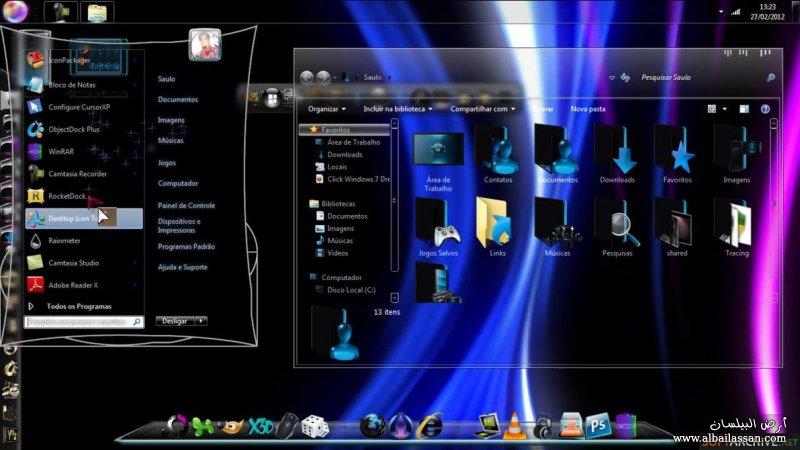Click Nova pasta in Explorer toolbar
Viewport: 800px width, 450px height.
pos(588,109)
